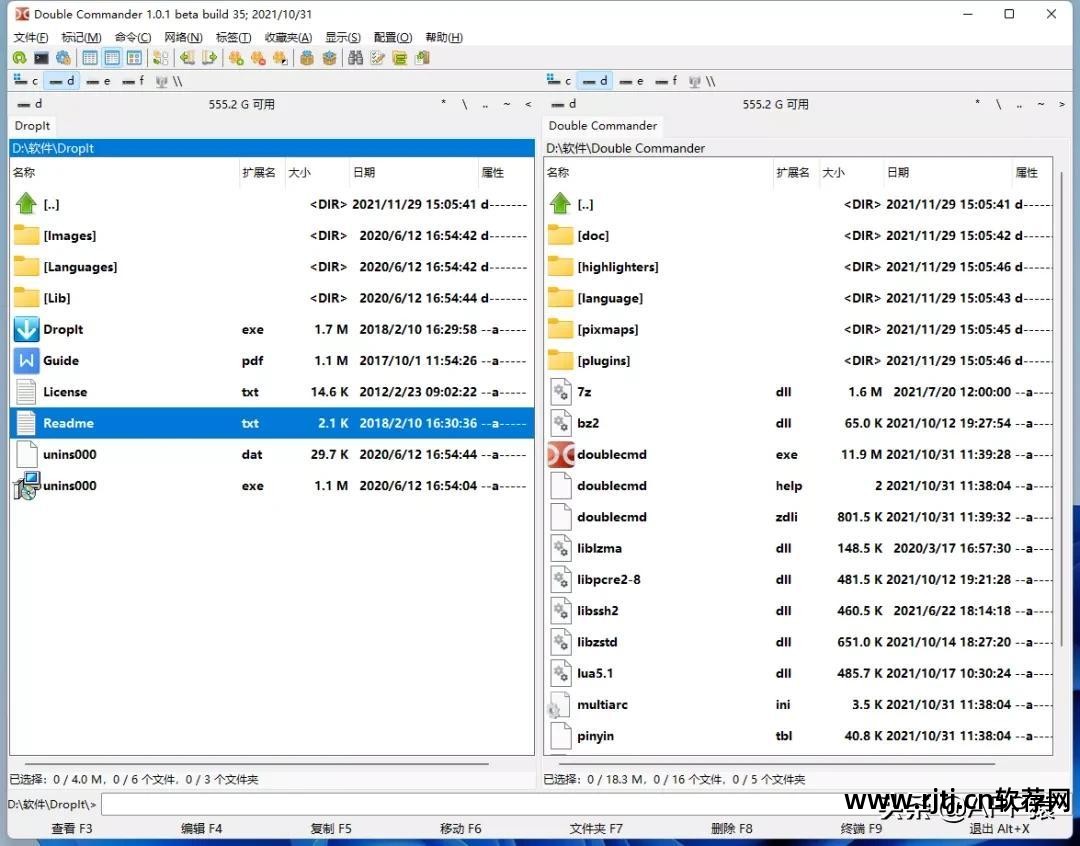The image size is (1080, 846).
Task: Switch to brief view in toolbar
Action: tap(90, 58)
